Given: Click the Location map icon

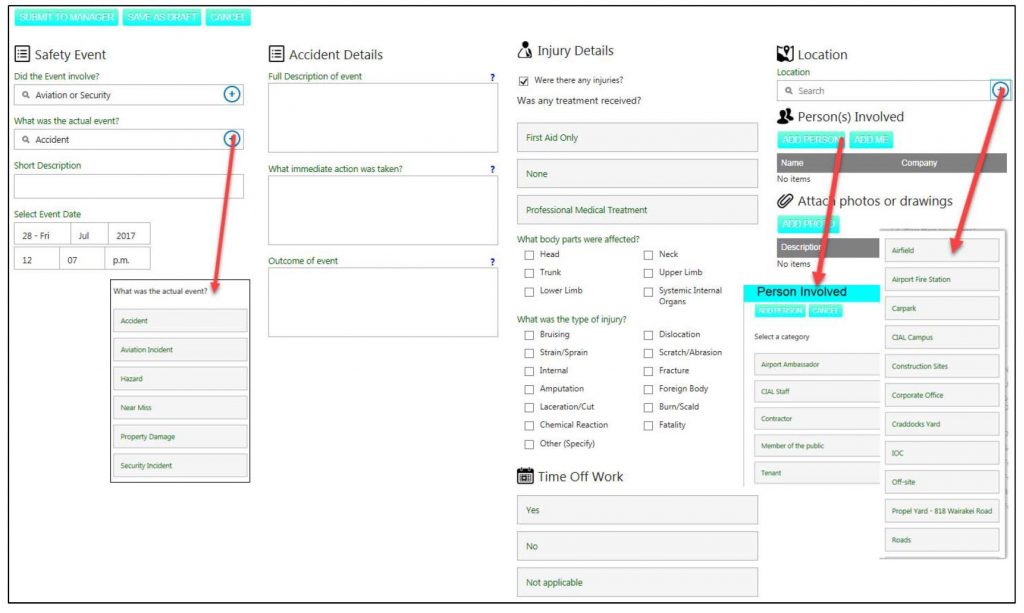Looking at the screenshot, I should pyautogui.click(x=785, y=54).
